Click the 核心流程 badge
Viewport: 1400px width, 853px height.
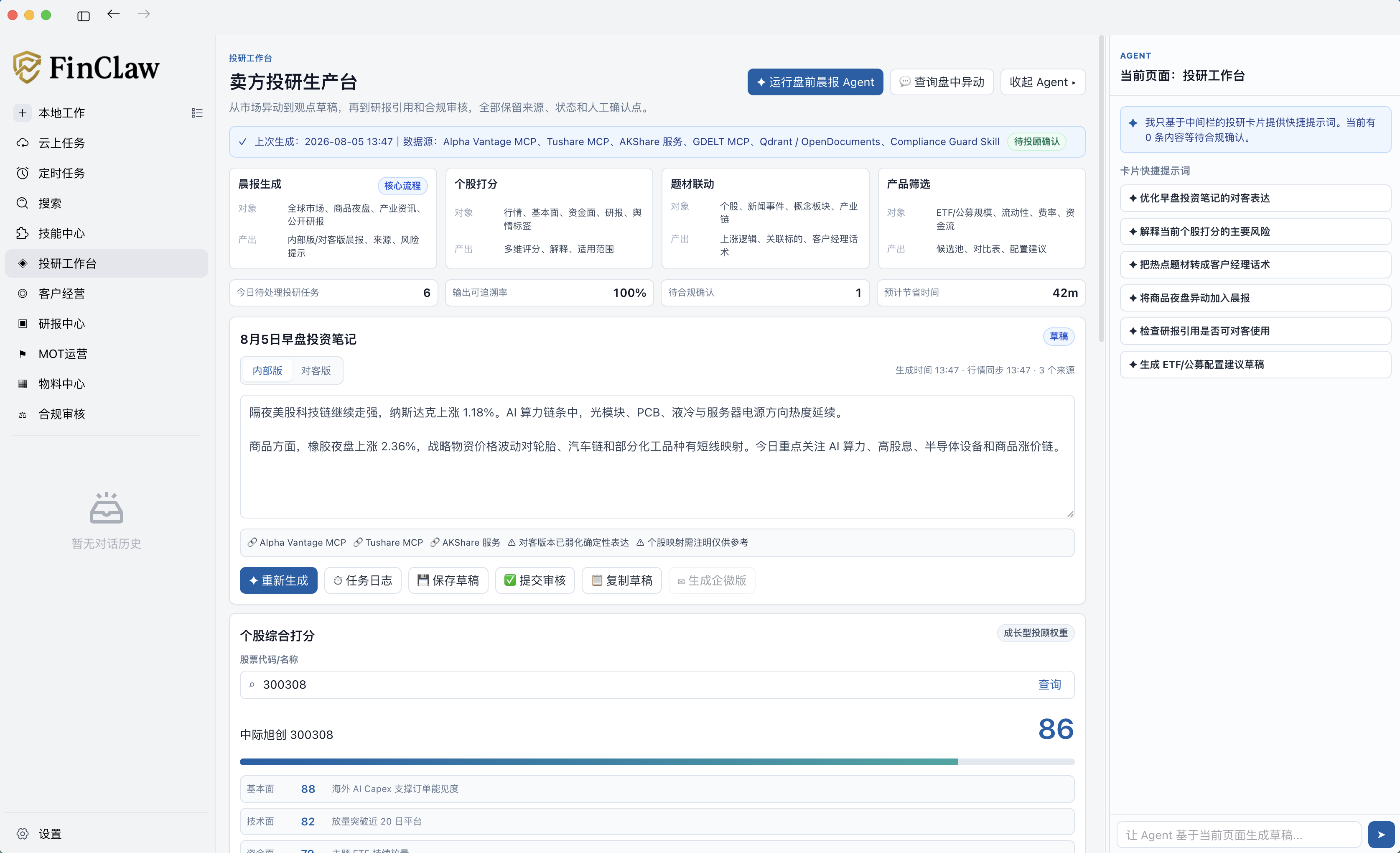coord(402,186)
